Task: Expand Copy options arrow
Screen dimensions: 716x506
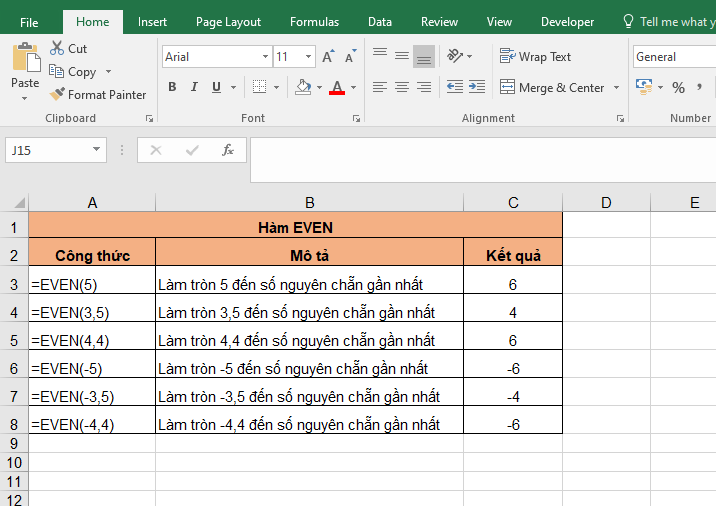Action: 108,72
